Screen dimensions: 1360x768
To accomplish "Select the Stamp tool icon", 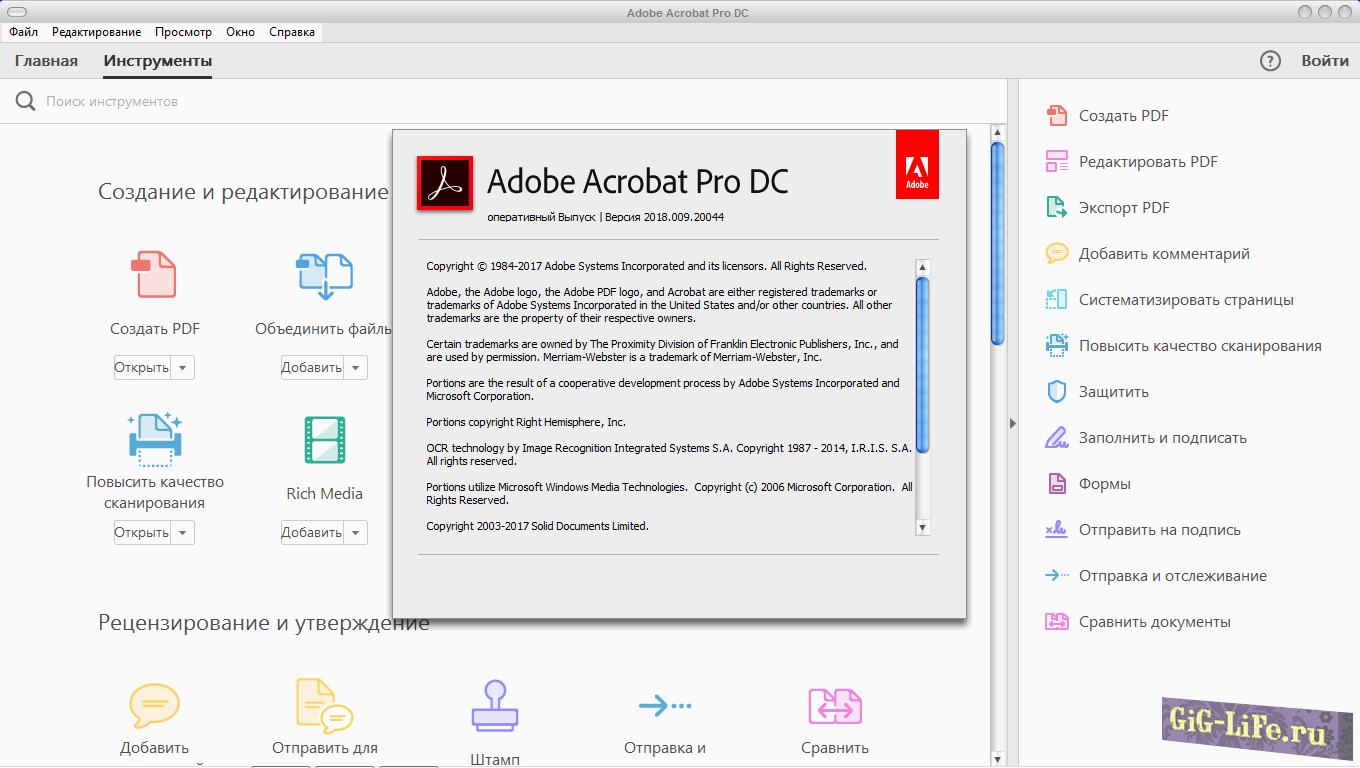I will (x=494, y=706).
